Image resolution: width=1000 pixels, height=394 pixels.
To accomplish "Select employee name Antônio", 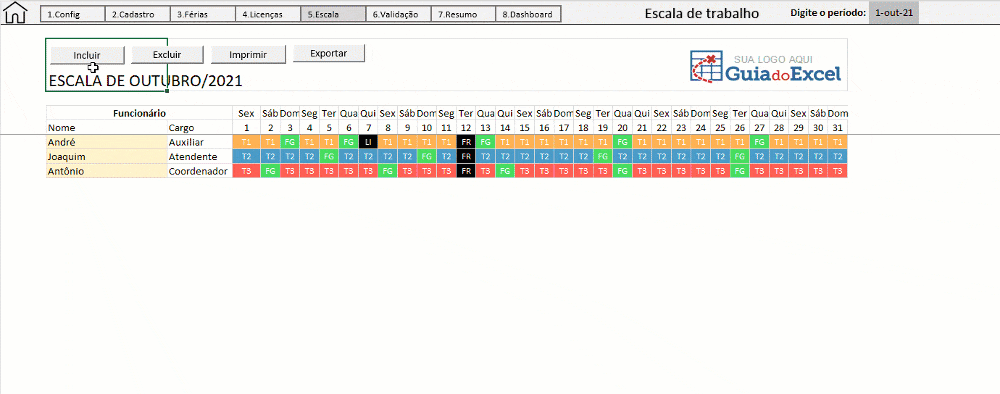I will click(x=107, y=171).
